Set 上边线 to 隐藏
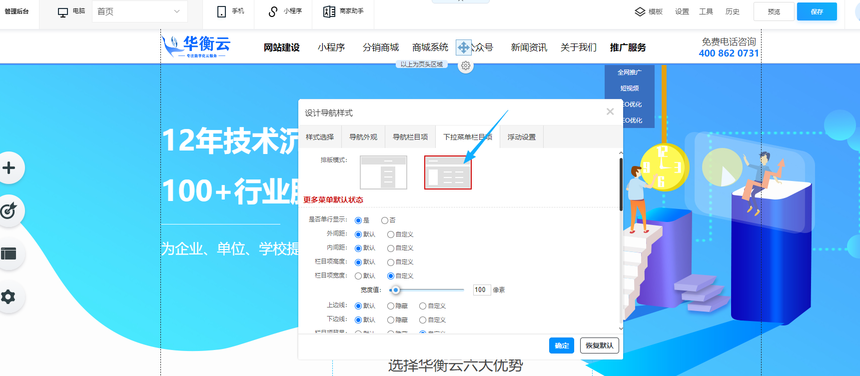 click(x=391, y=306)
